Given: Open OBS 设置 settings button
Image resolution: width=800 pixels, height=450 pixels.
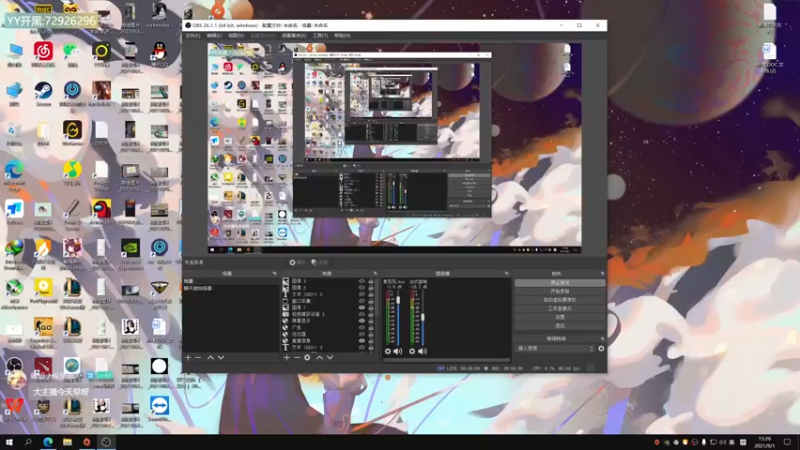Looking at the screenshot, I should tap(560, 317).
